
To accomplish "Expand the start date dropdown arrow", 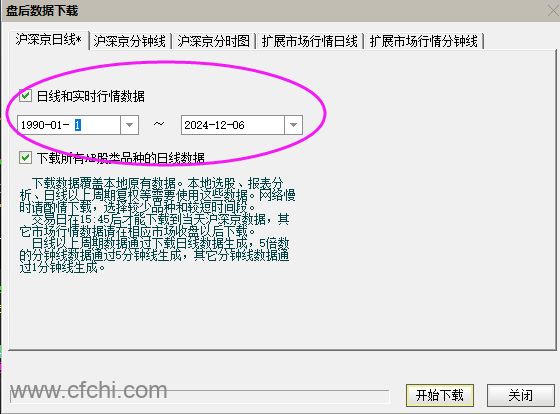I will [x=129, y=125].
